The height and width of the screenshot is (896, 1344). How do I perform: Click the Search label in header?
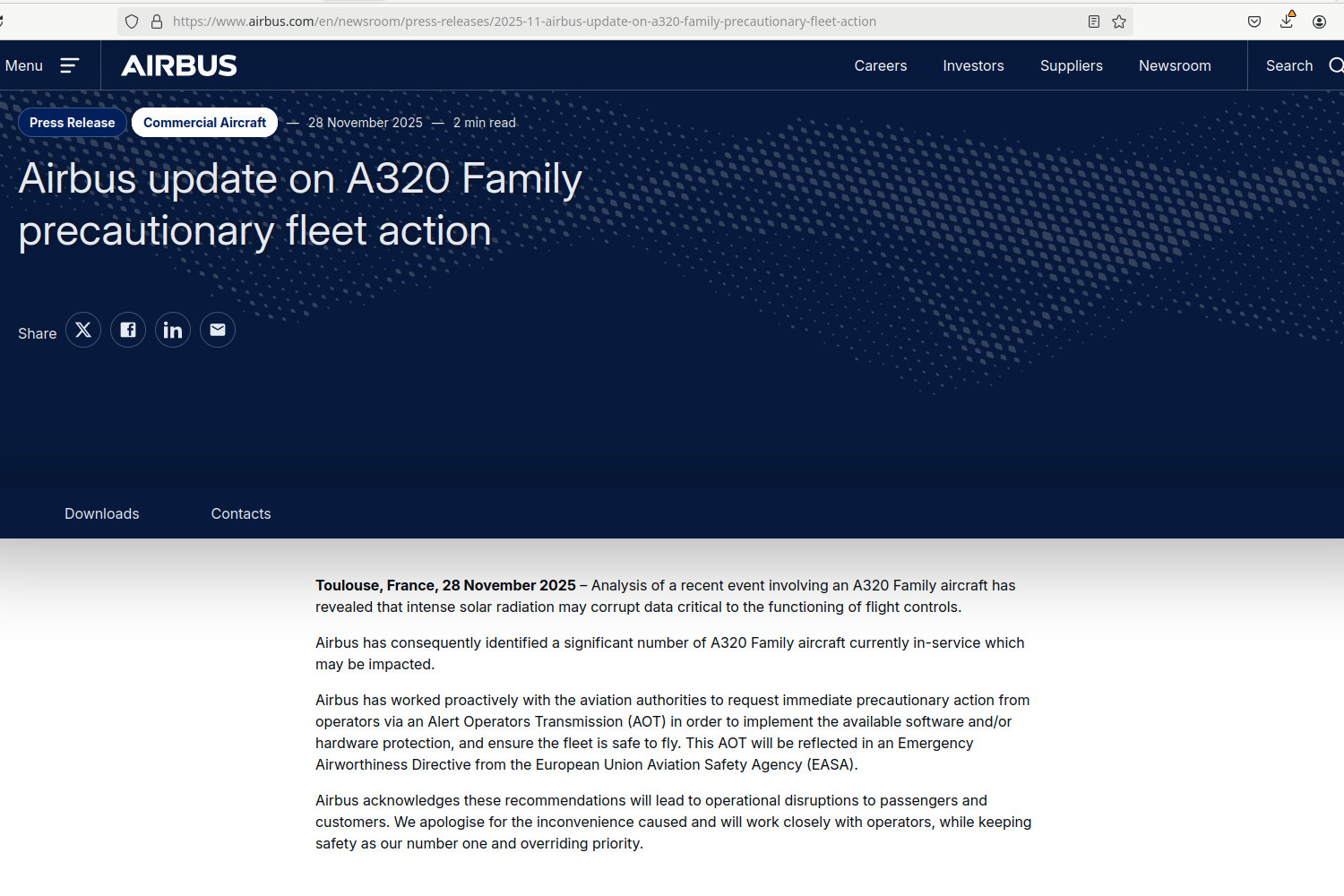1289,65
